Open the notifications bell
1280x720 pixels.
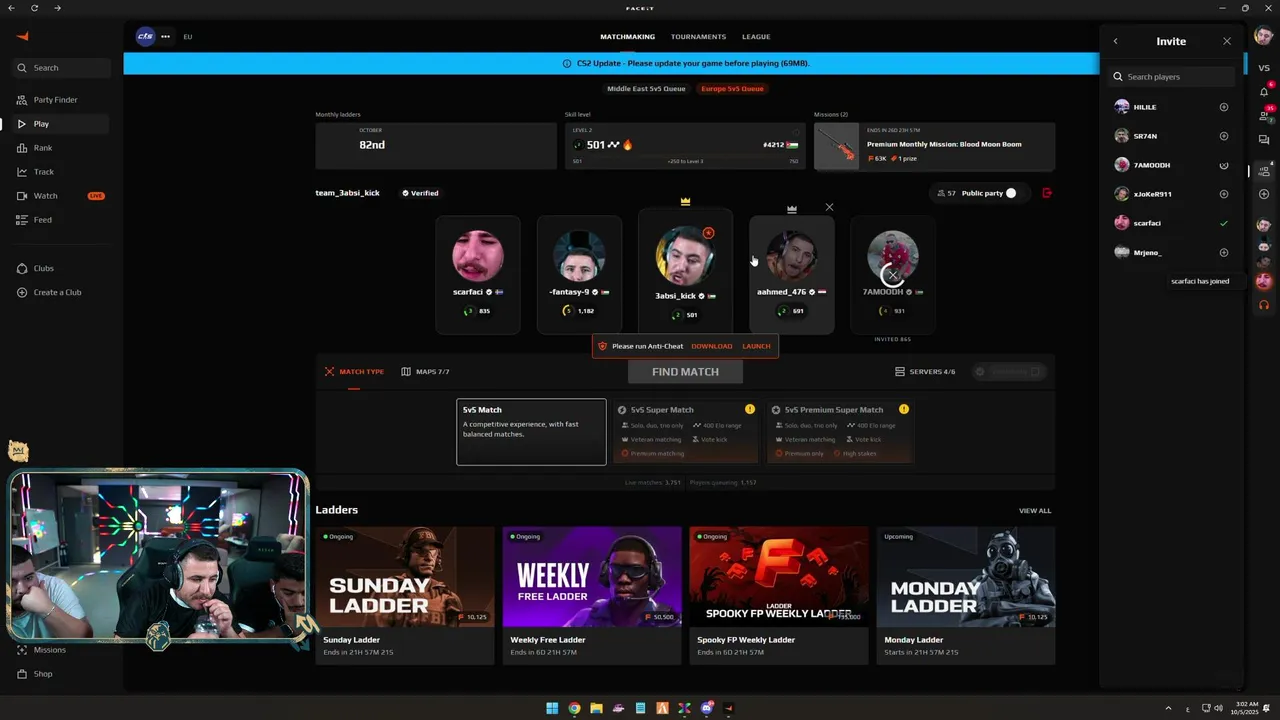pyautogui.click(x=1264, y=91)
